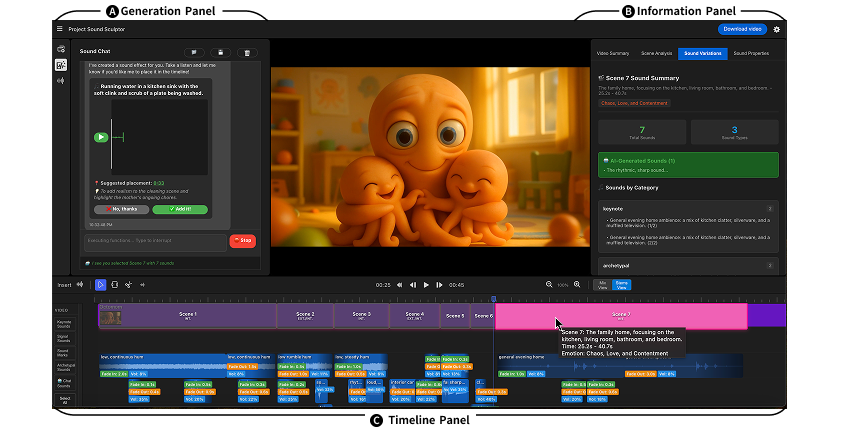Switch to Scene View
The image size is (842, 427).
point(621,285)
